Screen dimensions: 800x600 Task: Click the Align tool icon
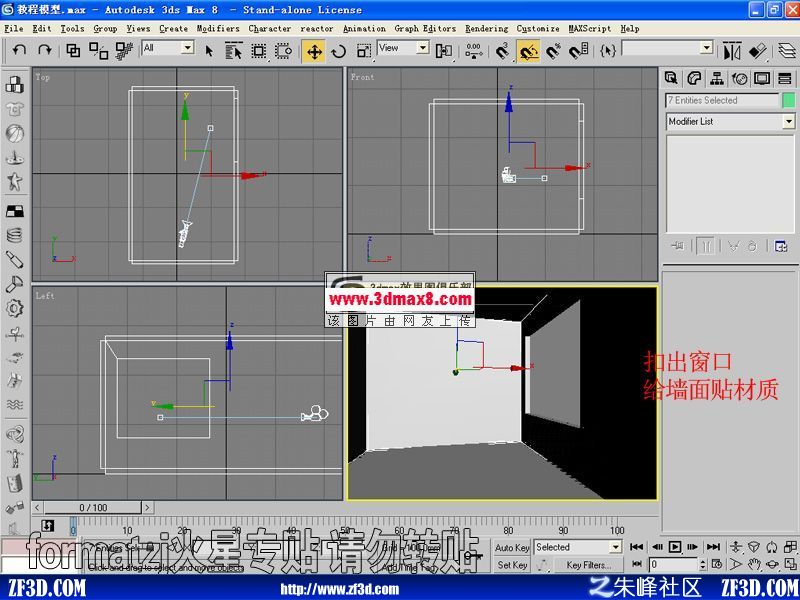pyautogui.click(x=758, y=51)
